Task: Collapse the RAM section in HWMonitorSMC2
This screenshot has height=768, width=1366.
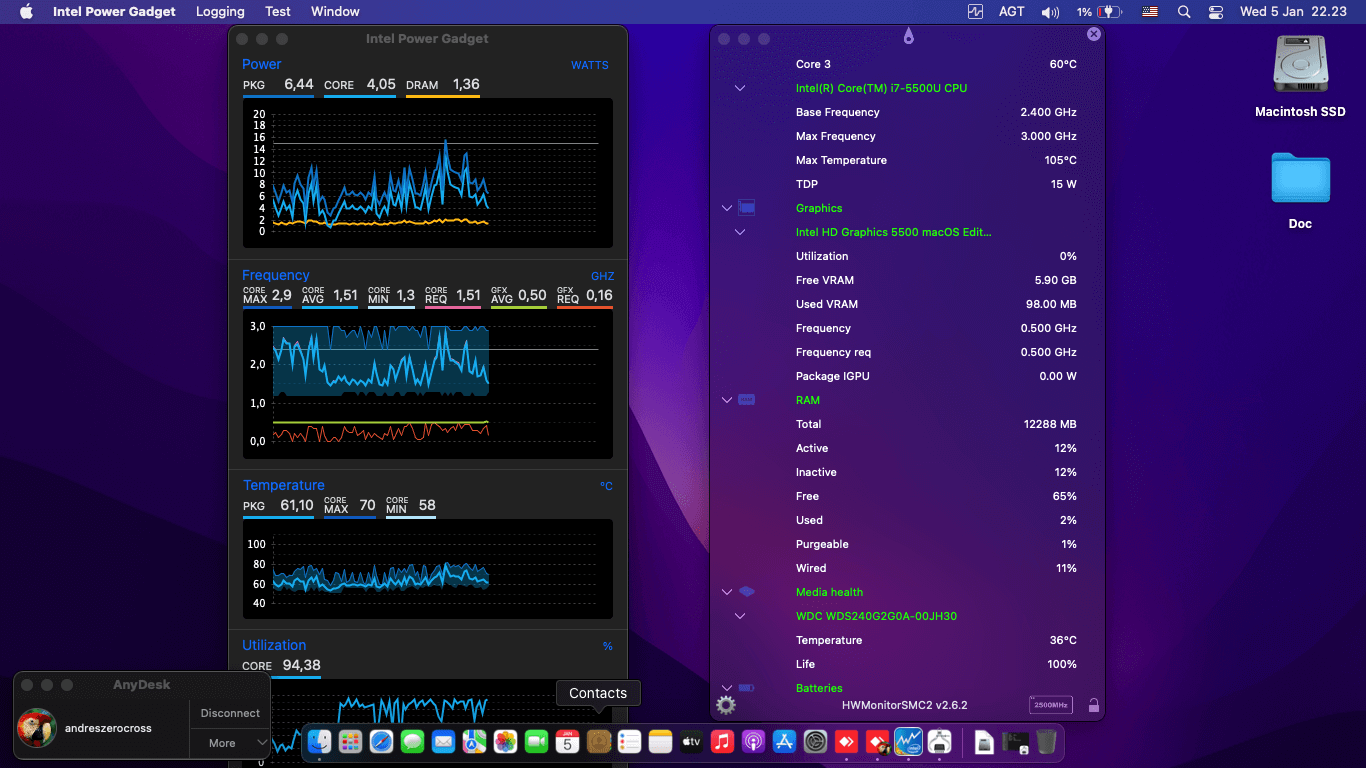Action: (727, 400)
